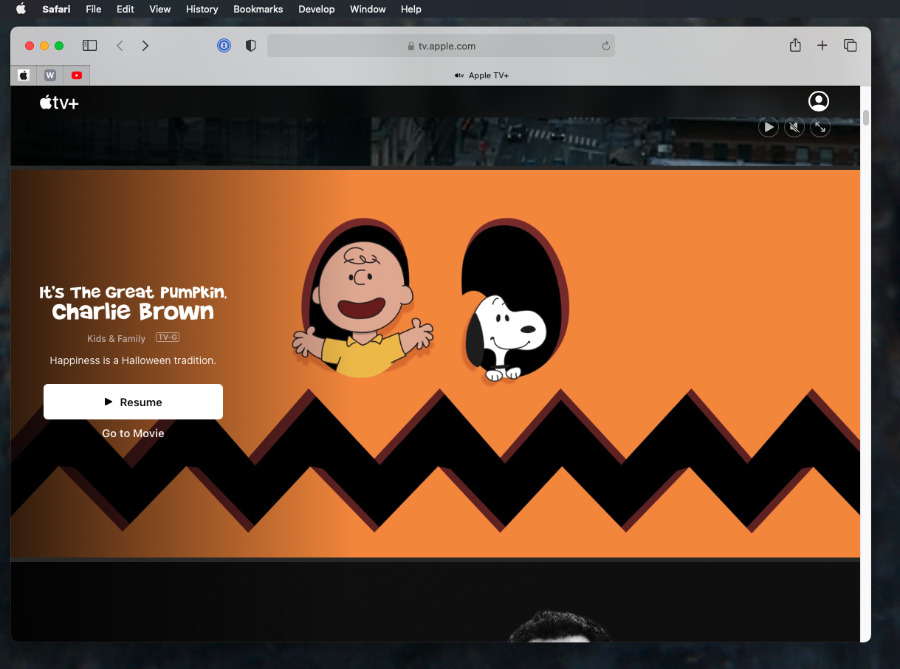Go back to the previous page
The height and width of the screenshot is (669, 900).
[x=120, y=45]
